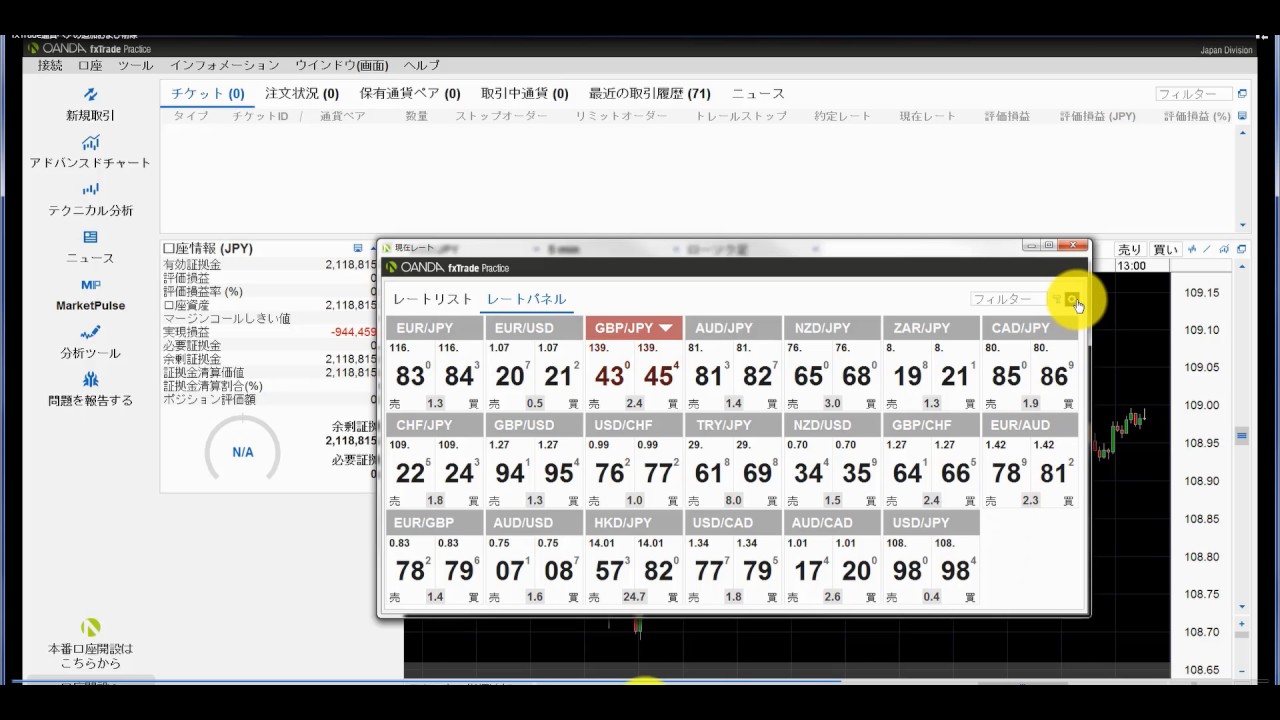Screen dimensions: 1280x720
Task: Sort by 評価損益 (JPY) column header
Action: click(1098, 116)
